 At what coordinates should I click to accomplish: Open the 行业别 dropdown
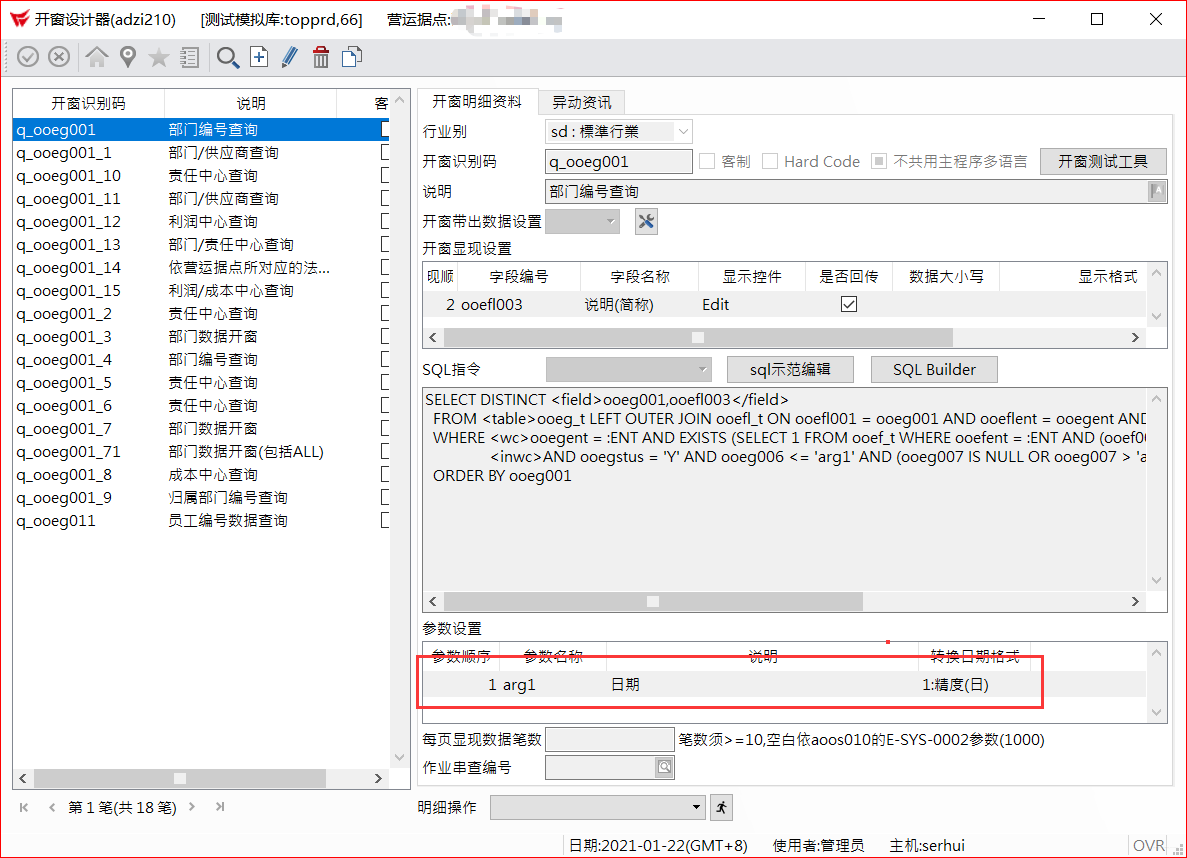coord(683,132)
